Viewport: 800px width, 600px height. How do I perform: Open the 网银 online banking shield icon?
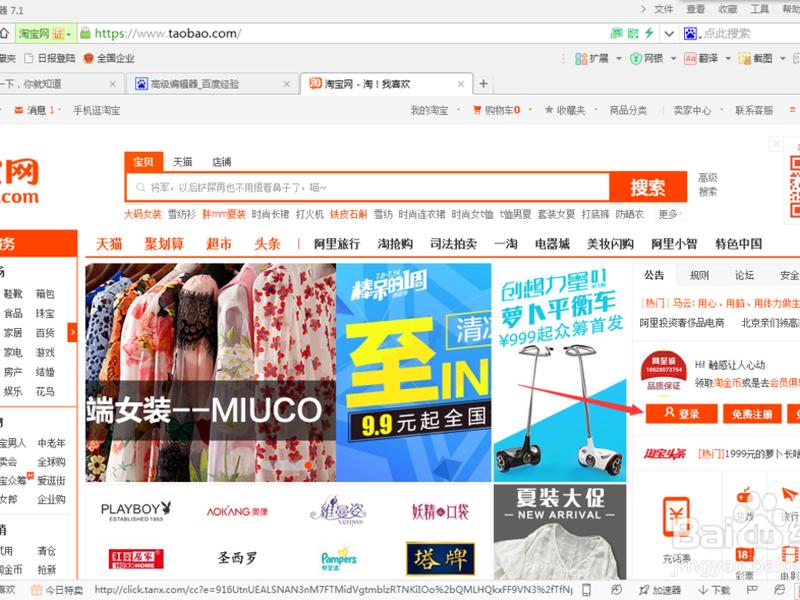click(x=636, y=59)
